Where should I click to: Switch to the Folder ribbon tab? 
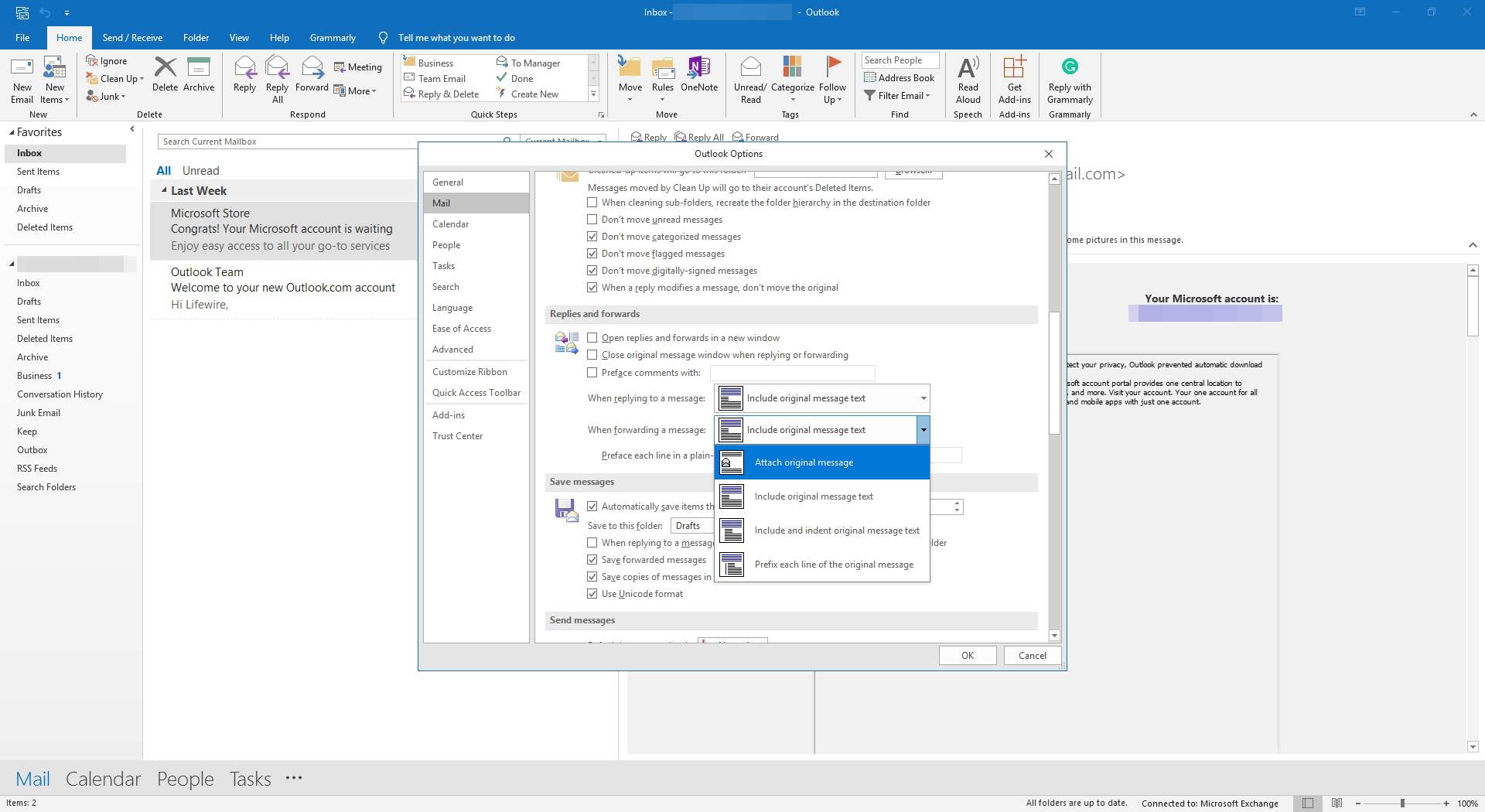tap(196, 37)
